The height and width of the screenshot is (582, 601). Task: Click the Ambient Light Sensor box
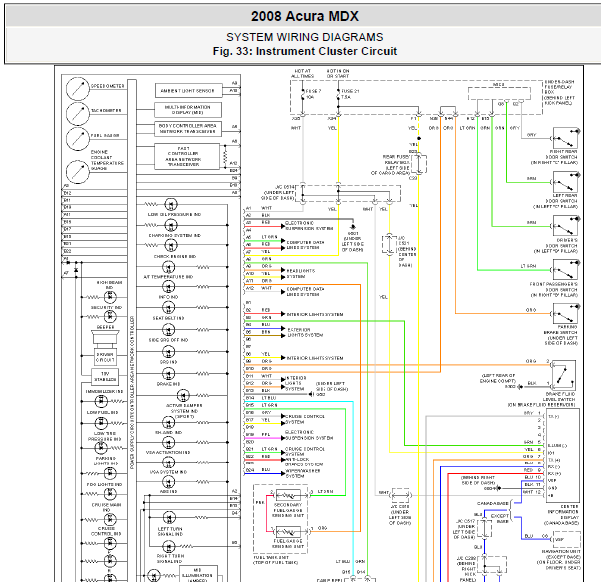click(189, 91)
